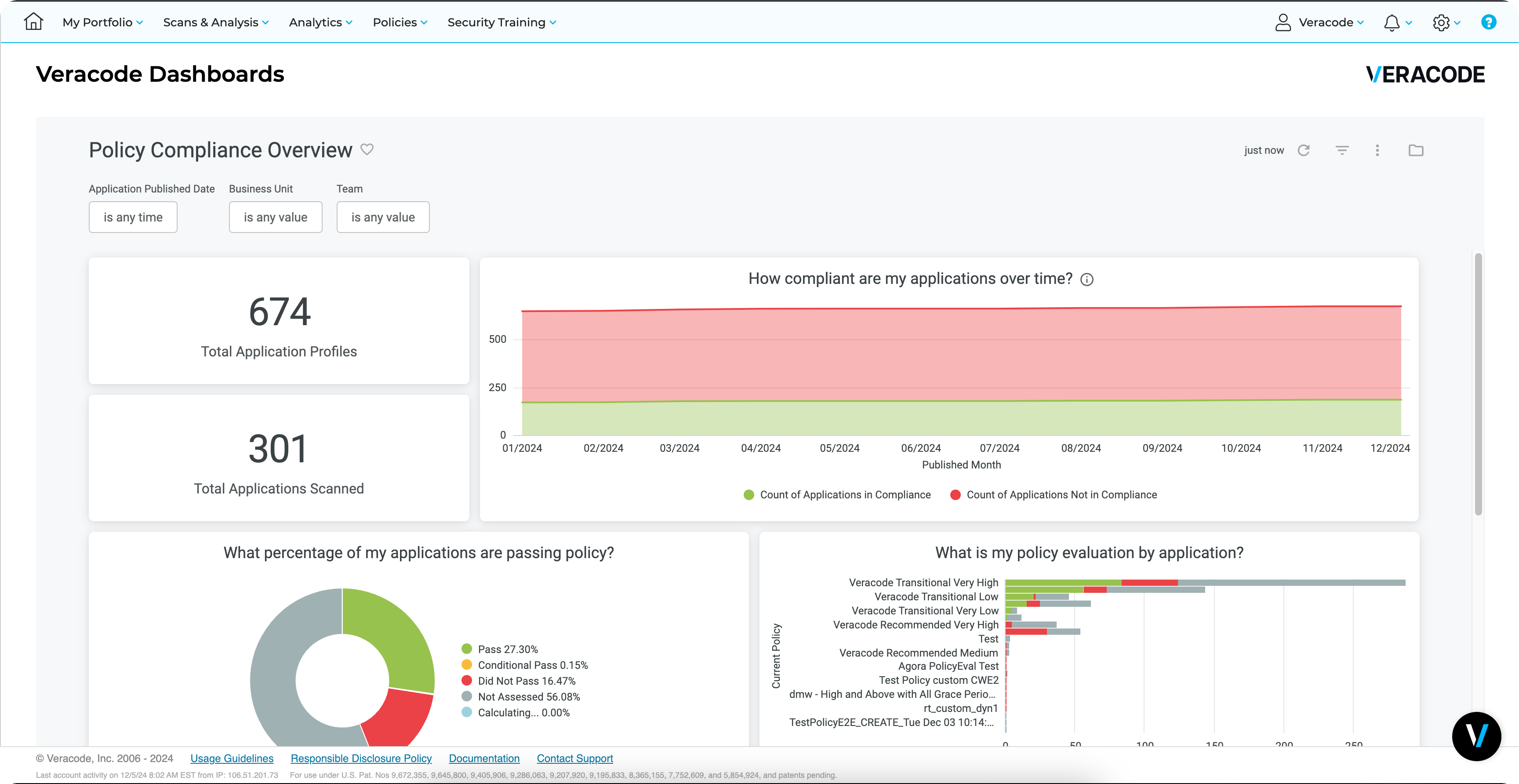Expand the Policies menu
Screen dimensions: 1519x784
click(x=400, y=22)
